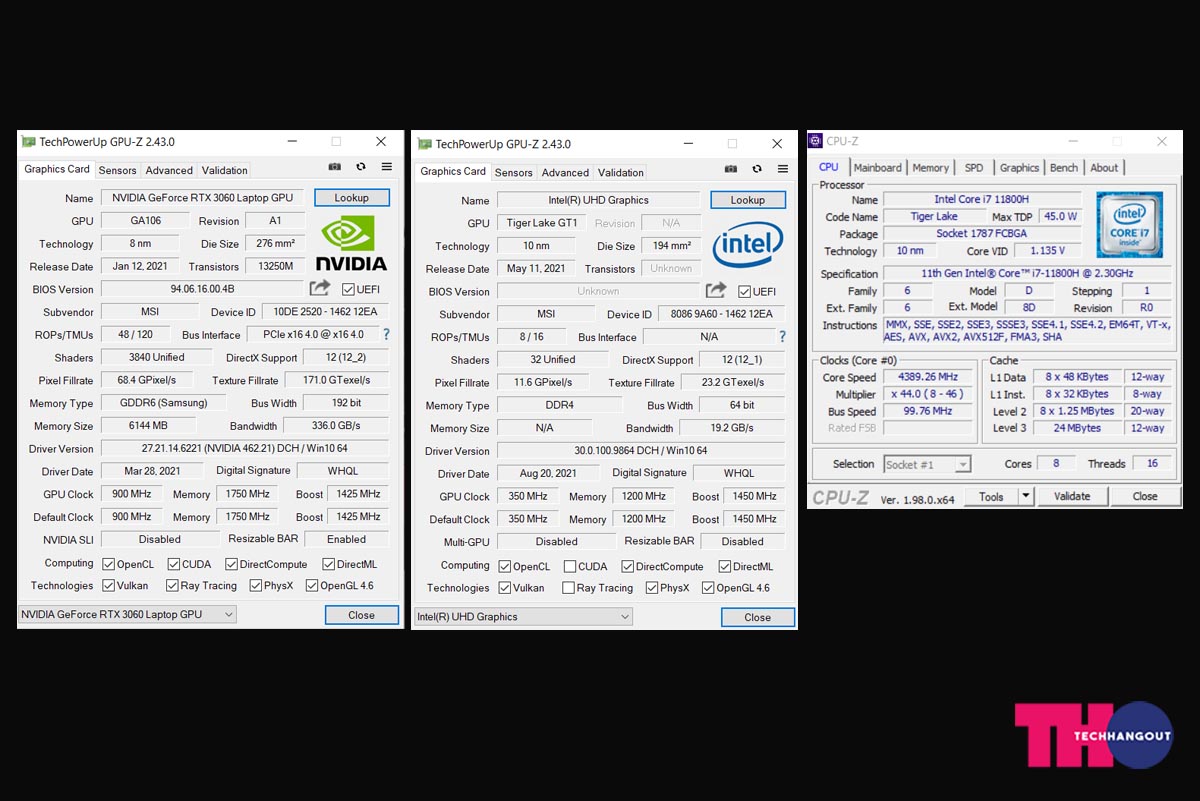Toggle CUDA checkbox in Intel GPU-Z window

[x=569, y=566]
